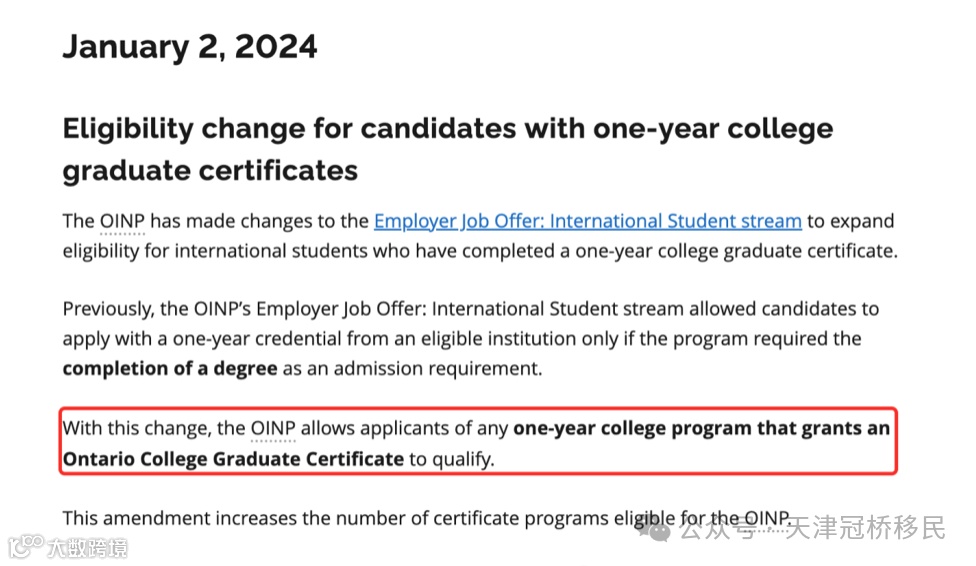Screen dimensions: 976x566
Task: Click the bold "one-year college program that grants an" text
Action: (701, 429)
